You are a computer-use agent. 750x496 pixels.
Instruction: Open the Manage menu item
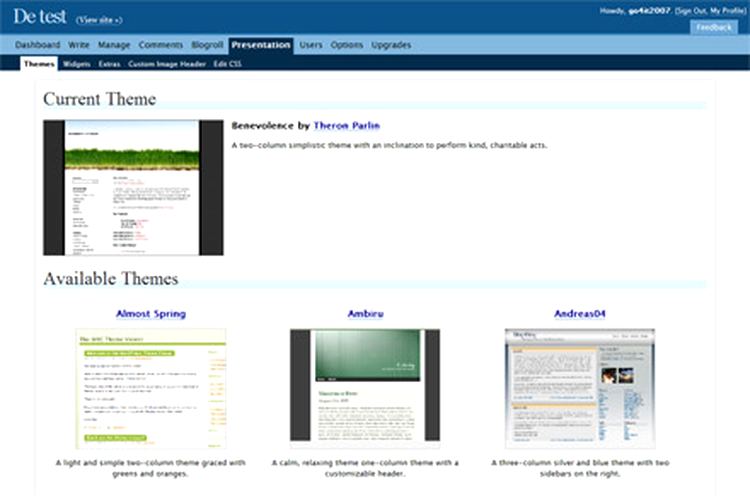click(x=114, y=45)
